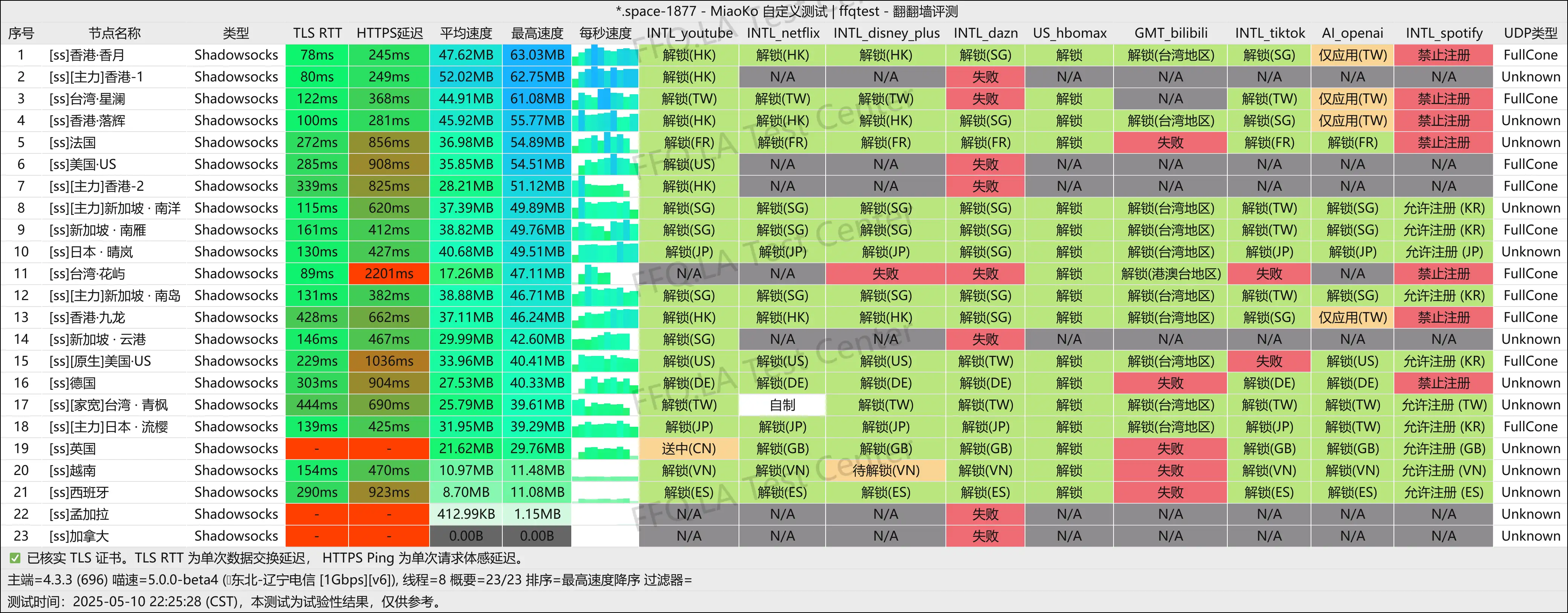Screen dimensions: 1568x613
Task: Click the 主端=4.3.3 (696) version footer line
Action: (x=349, y=579)
